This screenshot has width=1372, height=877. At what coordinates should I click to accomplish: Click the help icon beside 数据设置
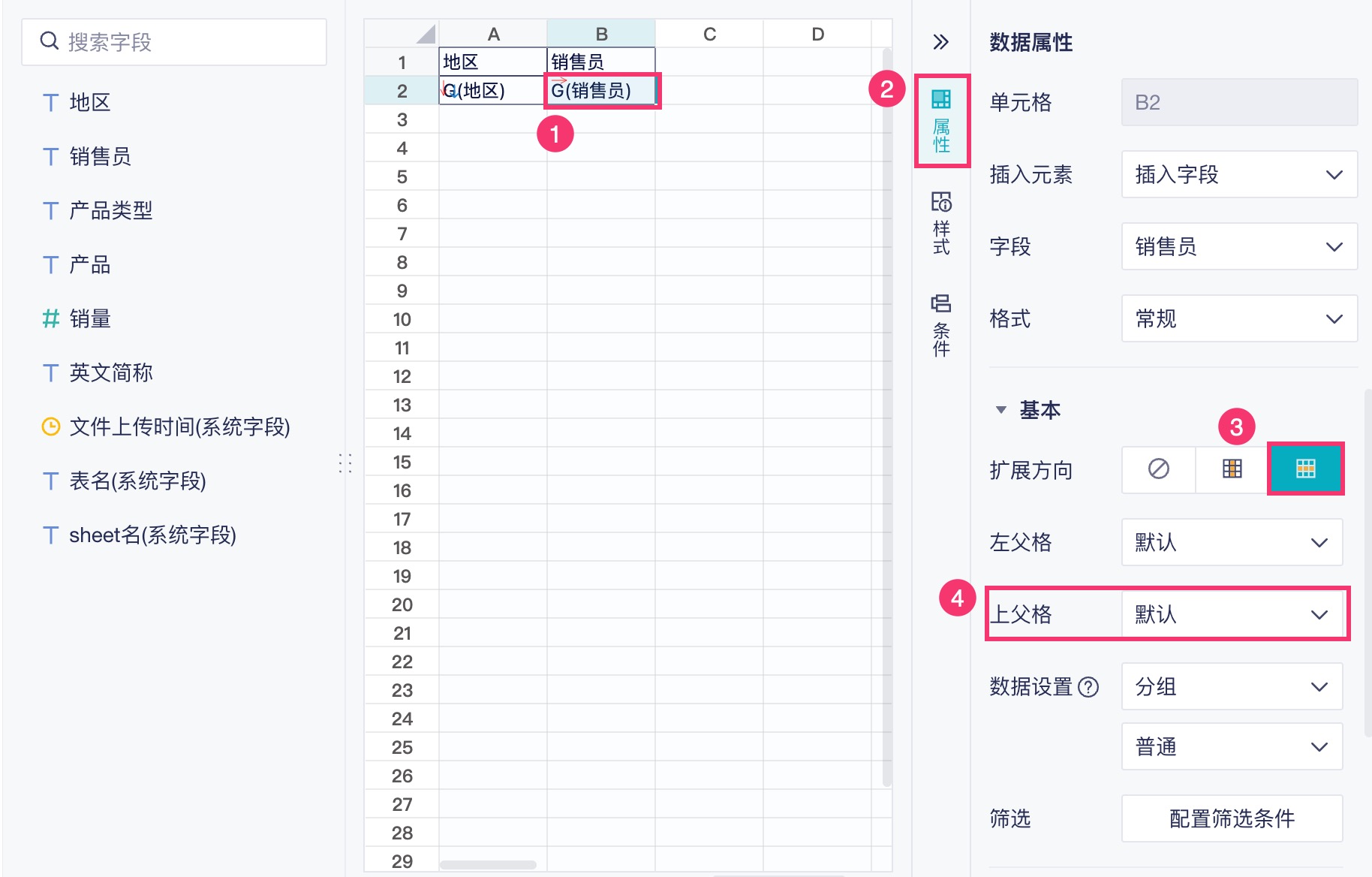click(x=1088, y=687)
